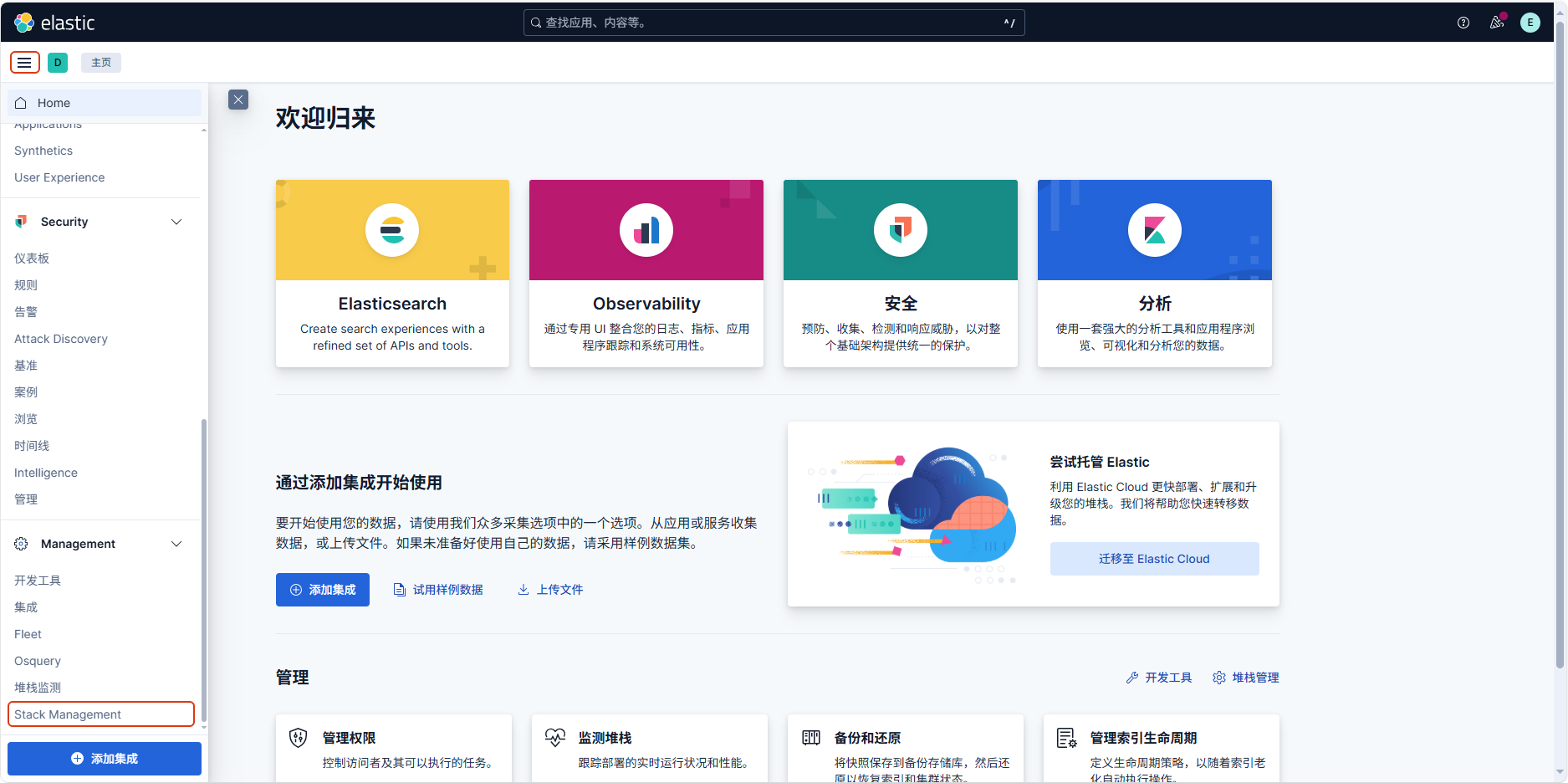
Task: Open the 开发工具 link in 管理 section
Action: point(1159,678)
